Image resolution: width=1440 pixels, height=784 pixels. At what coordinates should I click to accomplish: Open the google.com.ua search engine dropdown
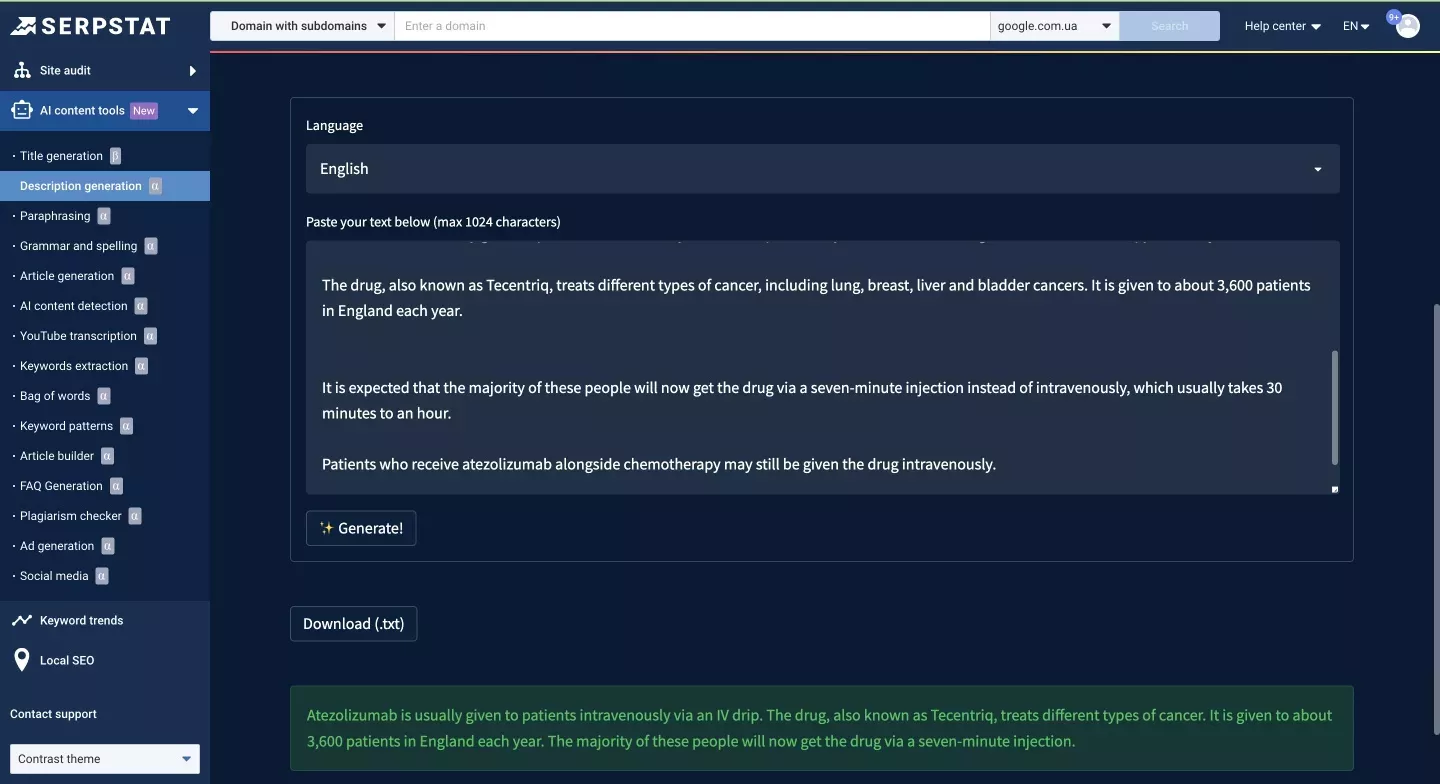[1054, 26]
